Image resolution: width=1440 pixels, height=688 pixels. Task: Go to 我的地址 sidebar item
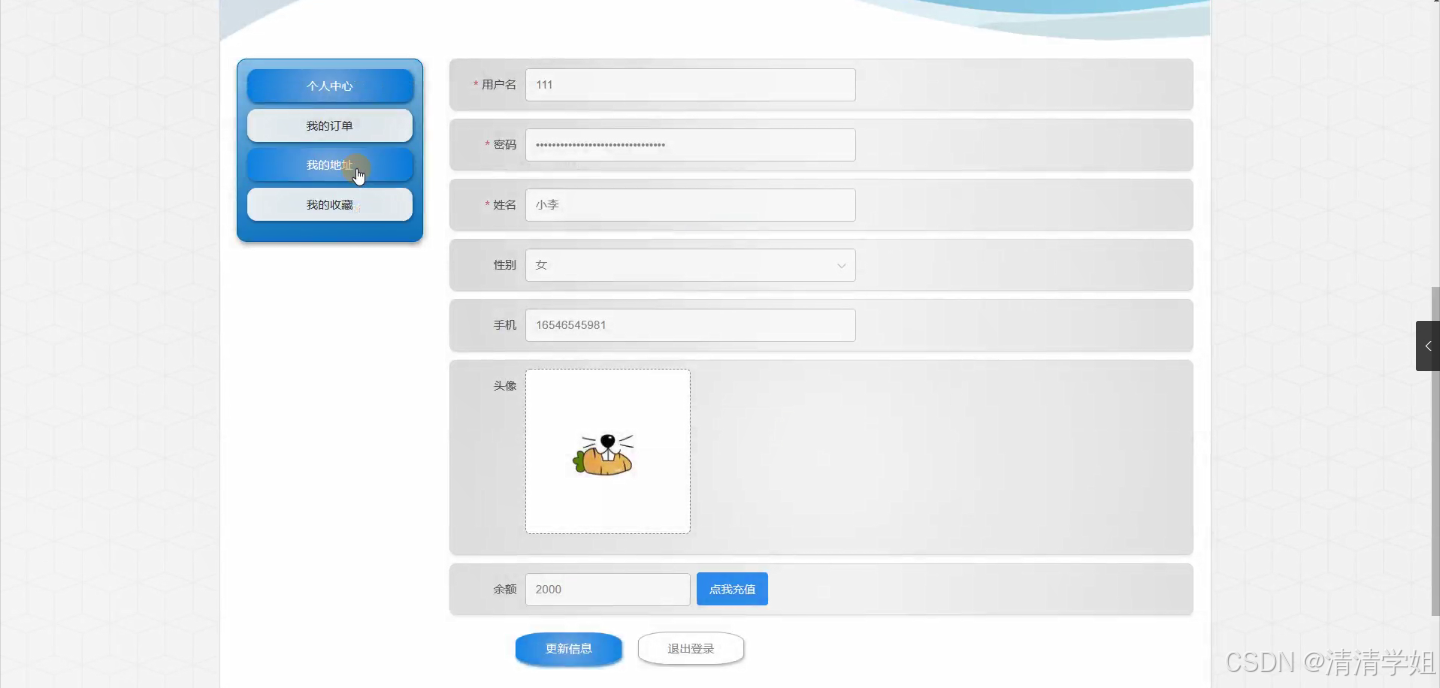[330, 165]
